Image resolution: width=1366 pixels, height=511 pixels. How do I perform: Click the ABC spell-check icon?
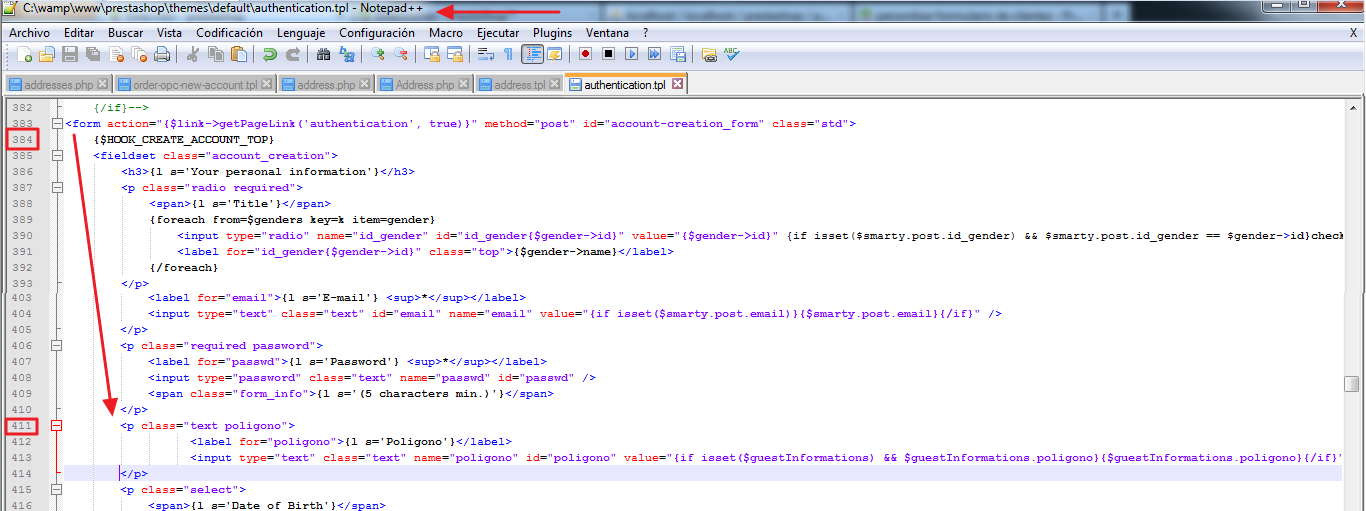coord(732,54)
